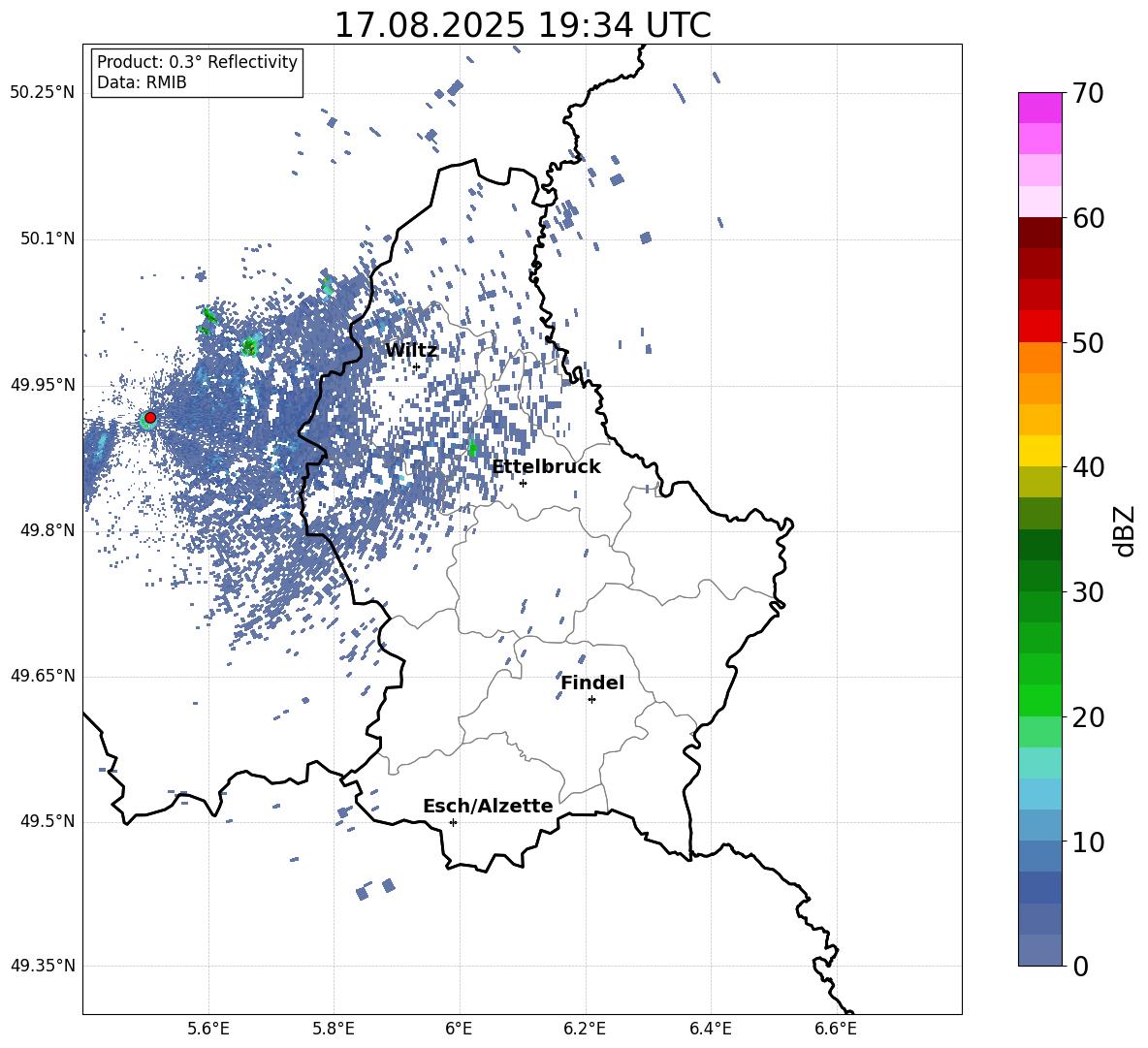Click the 49.65°N latitude label
Screen dimensions: 1148x1048
coord(43,676)
